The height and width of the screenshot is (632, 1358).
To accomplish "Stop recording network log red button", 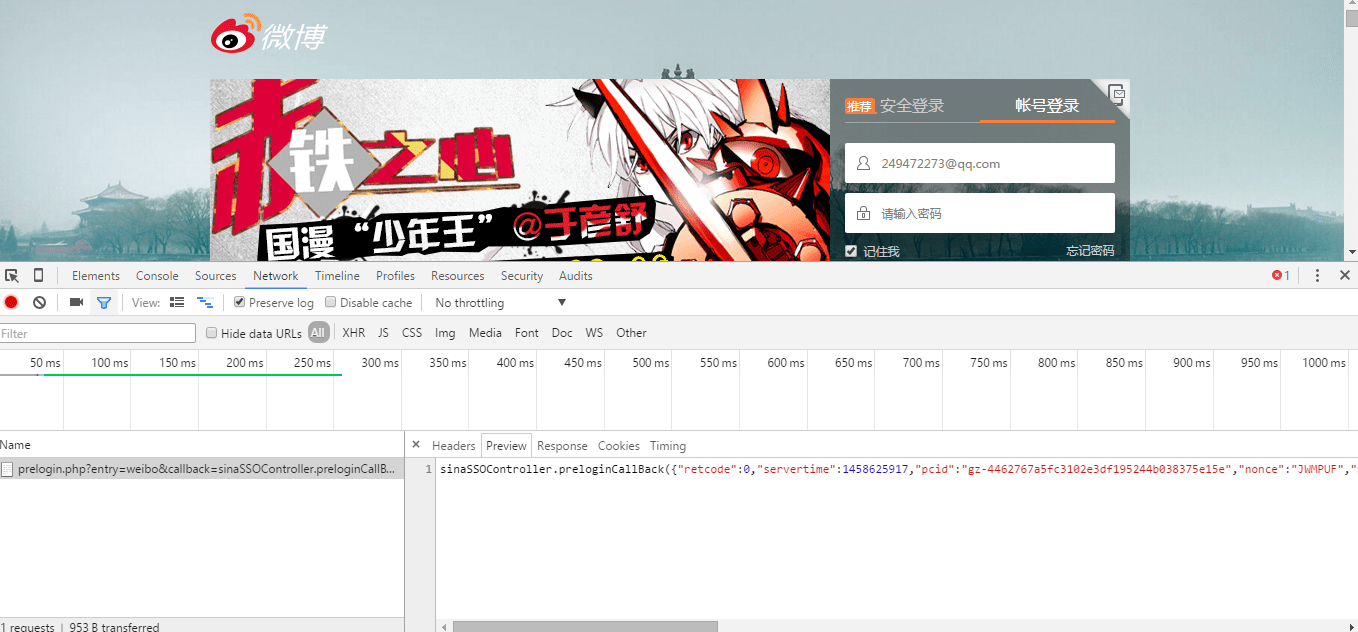I will pos(11,303).
